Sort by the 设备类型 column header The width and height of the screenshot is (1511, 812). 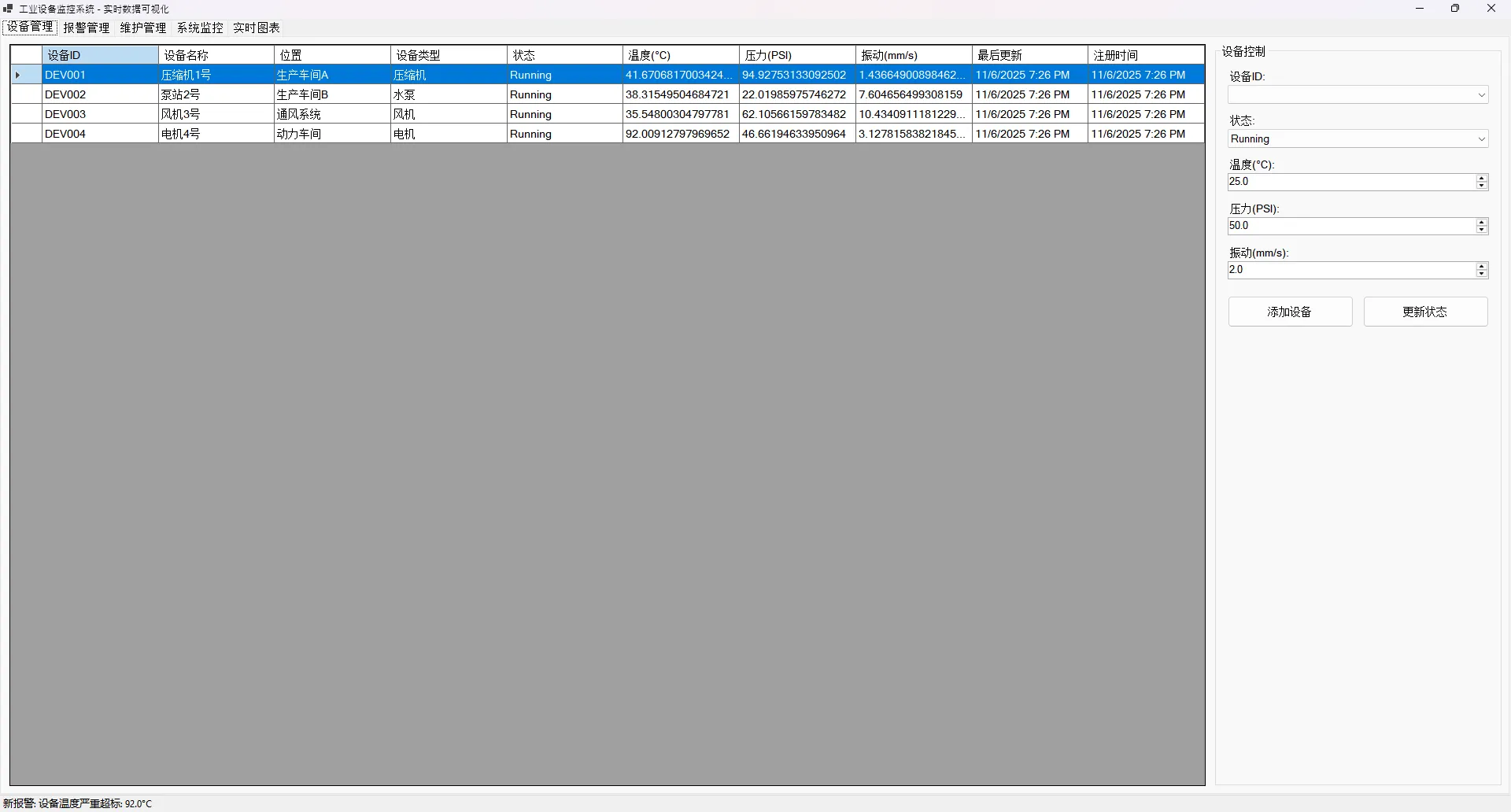(x=449, y=55)
